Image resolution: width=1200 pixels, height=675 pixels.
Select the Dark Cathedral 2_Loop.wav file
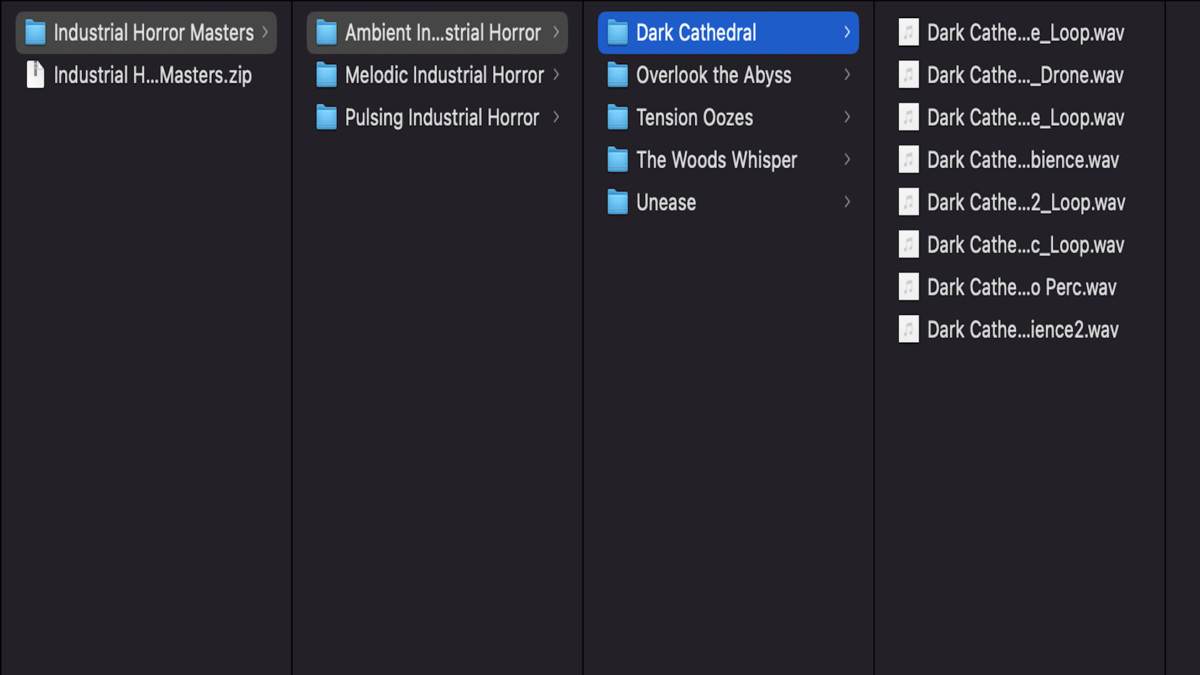(x=1026, y=203)
